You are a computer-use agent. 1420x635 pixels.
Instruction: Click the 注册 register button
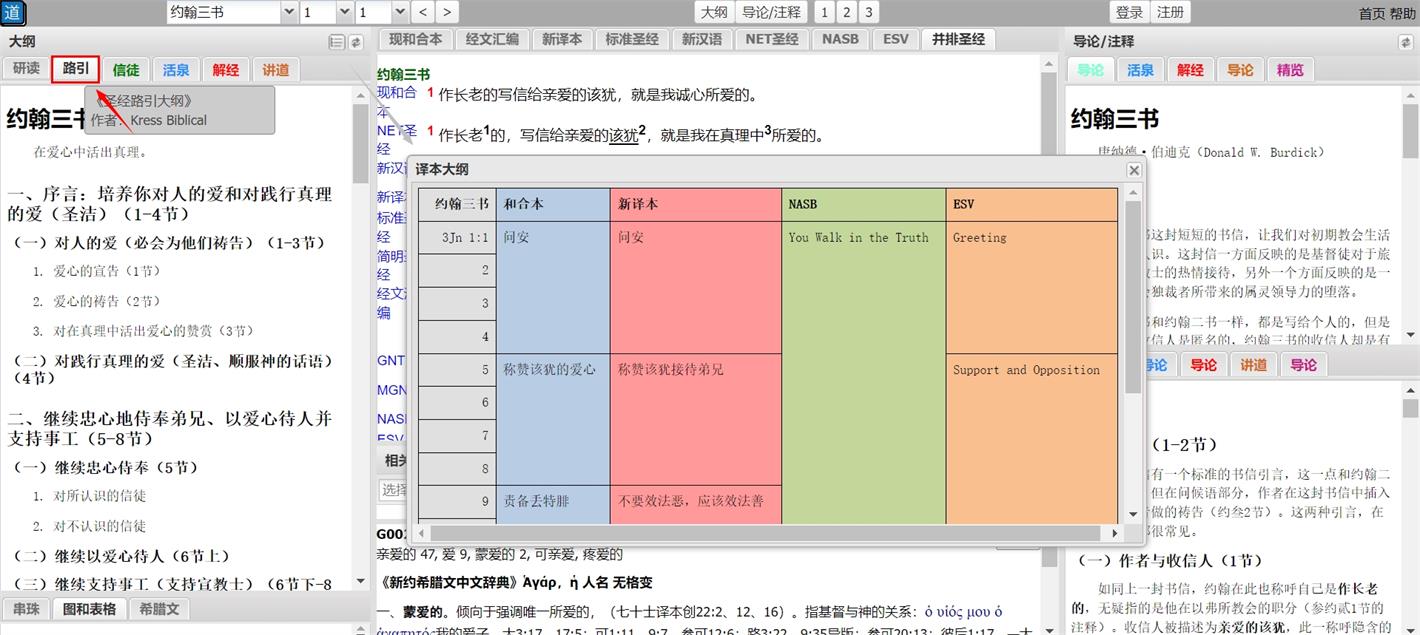pyautogui.click(x=1169, y=12)
